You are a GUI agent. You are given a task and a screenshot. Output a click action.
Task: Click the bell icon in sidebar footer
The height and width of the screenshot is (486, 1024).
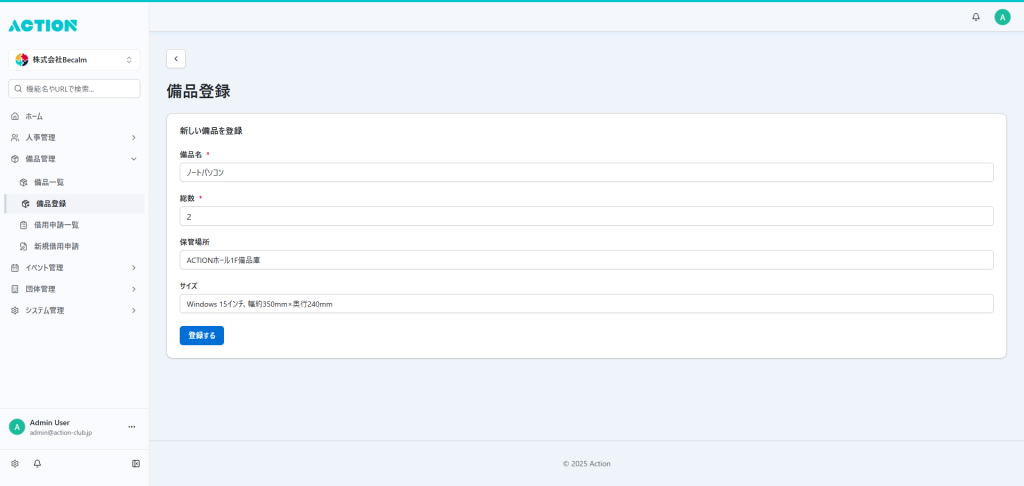pyautogui.click(x=37, y=464)
